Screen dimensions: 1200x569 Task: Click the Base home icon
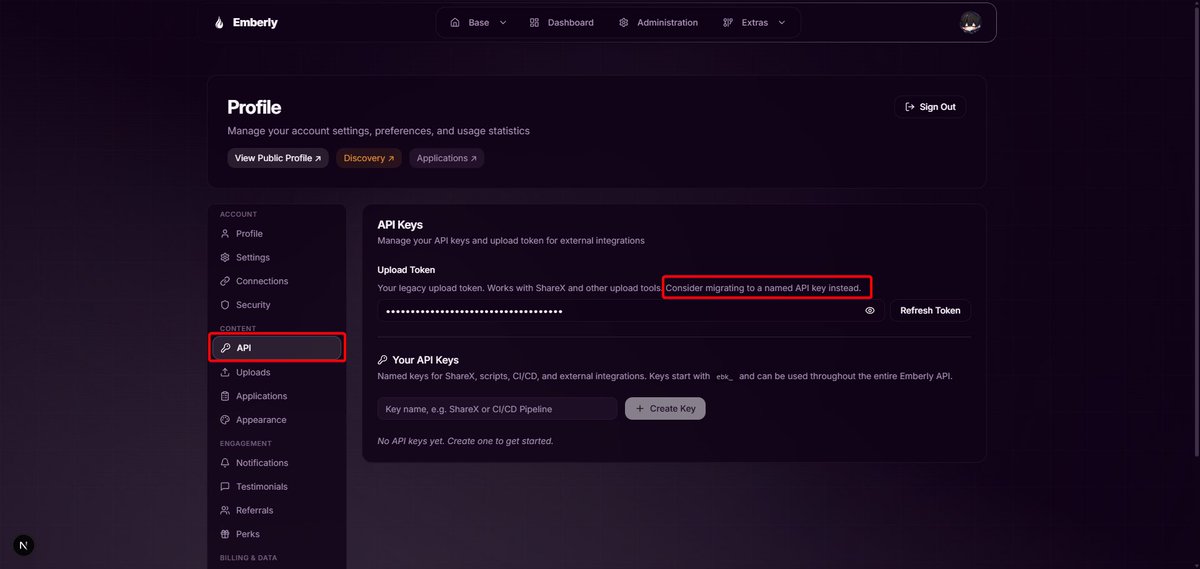pos(455,22)
